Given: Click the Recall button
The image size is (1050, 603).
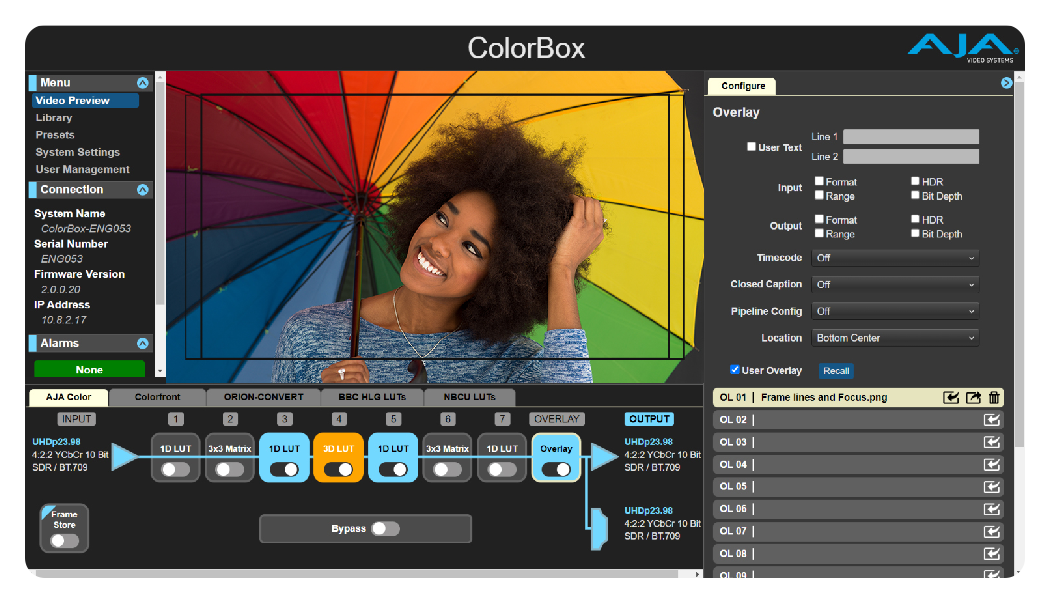Looking at the screenshot, I should [x=836, y=371].
